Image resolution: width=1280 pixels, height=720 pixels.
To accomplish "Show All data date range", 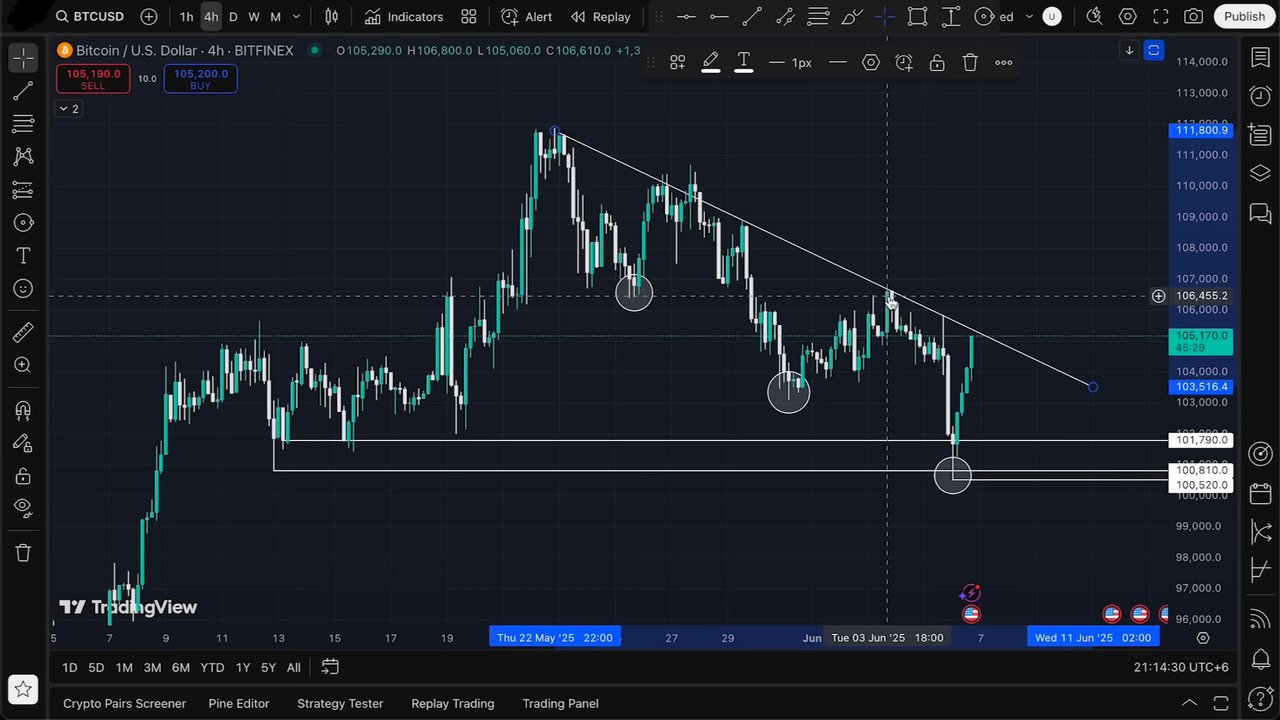I will (293, 667).
